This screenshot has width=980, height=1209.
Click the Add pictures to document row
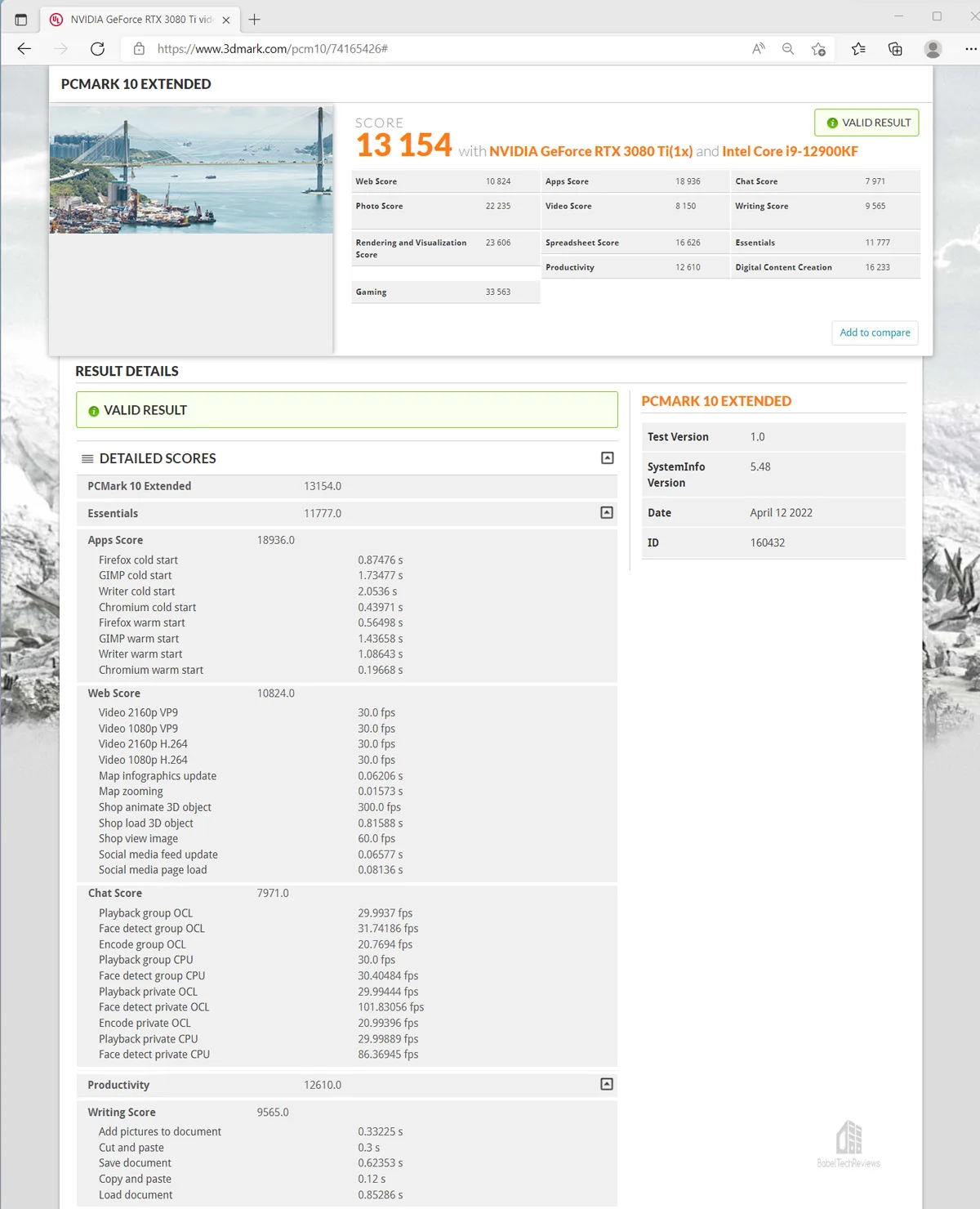coord(347,1131)
